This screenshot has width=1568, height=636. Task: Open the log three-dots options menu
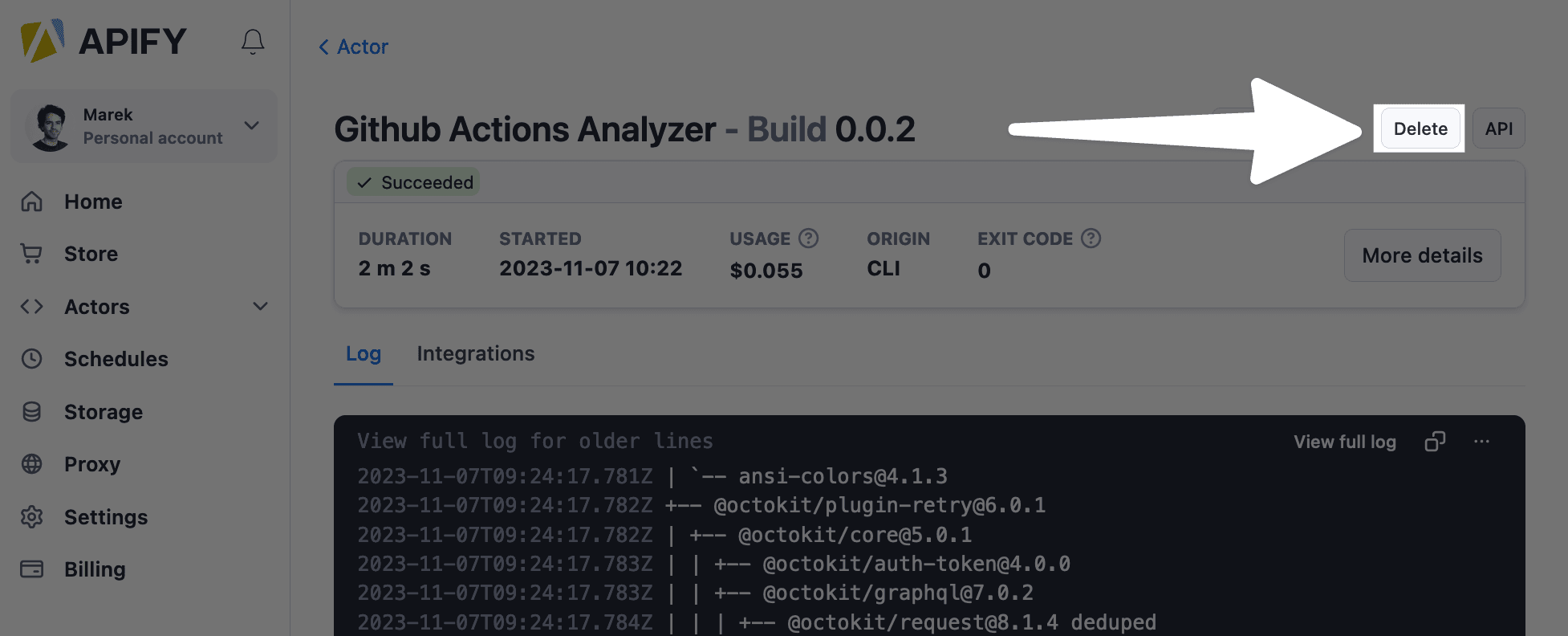point(1481,442)
